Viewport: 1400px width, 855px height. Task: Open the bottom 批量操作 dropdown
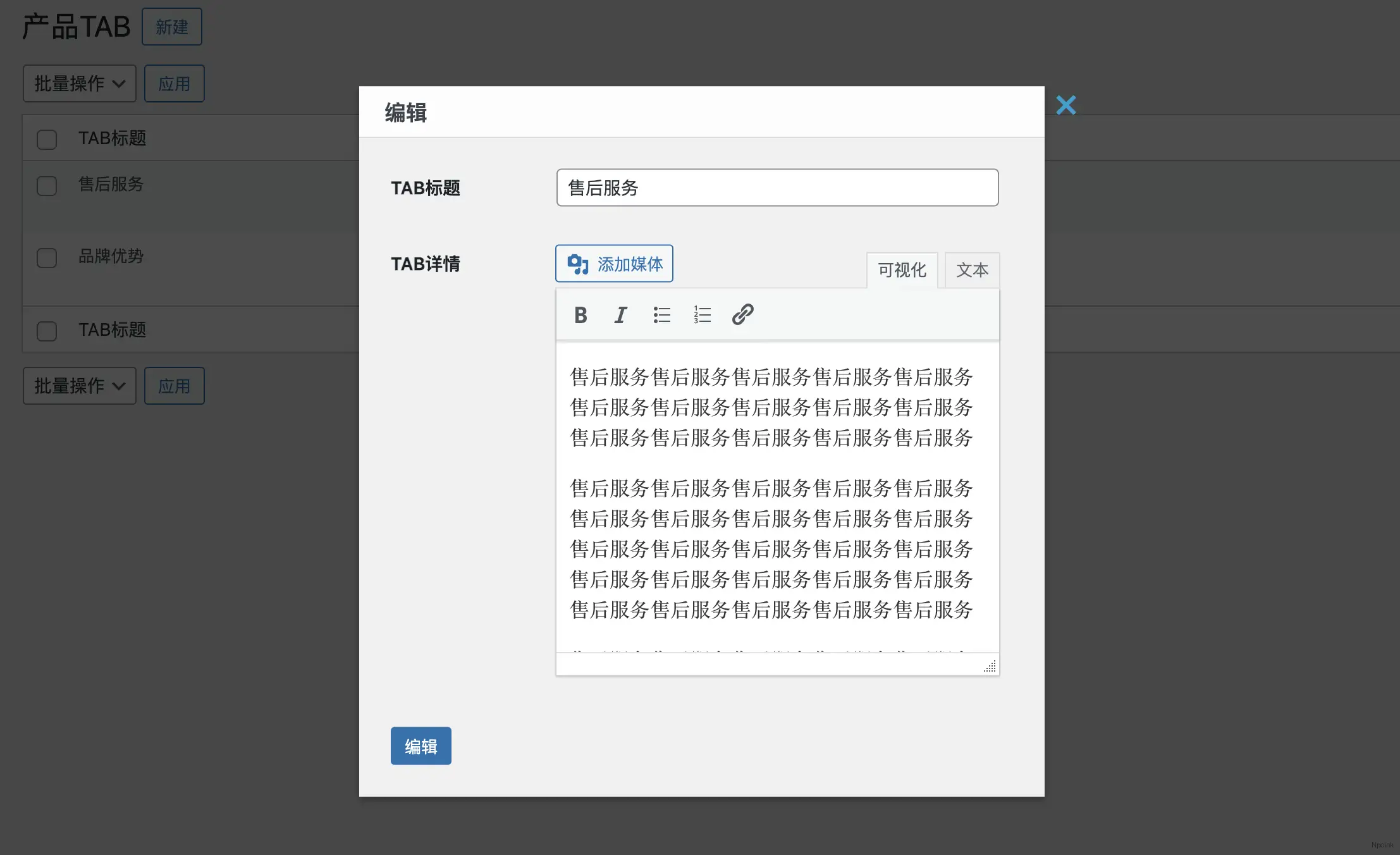[x=79, y=386]
